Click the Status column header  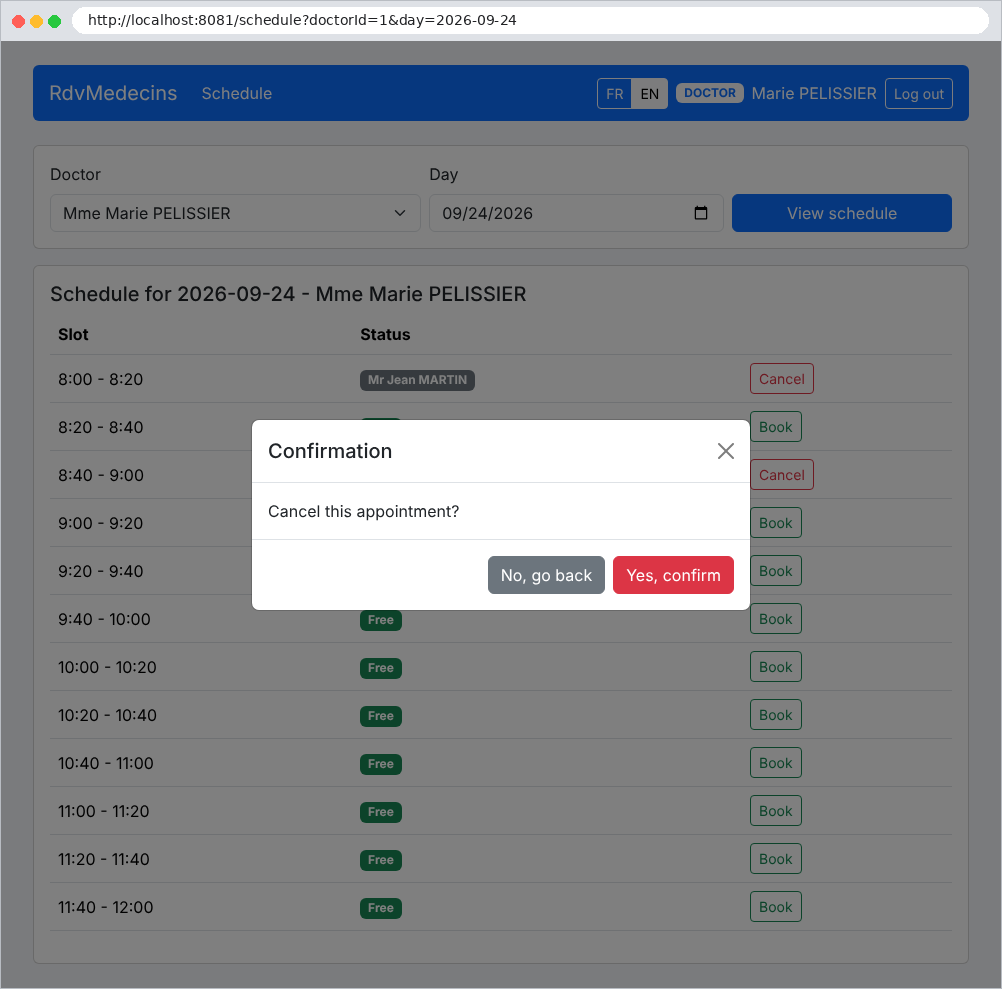385,334
